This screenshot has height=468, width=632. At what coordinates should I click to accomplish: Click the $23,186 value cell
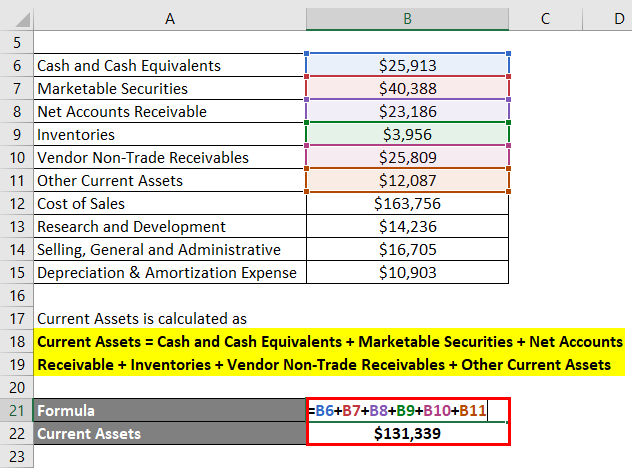(x=407, y=111)
